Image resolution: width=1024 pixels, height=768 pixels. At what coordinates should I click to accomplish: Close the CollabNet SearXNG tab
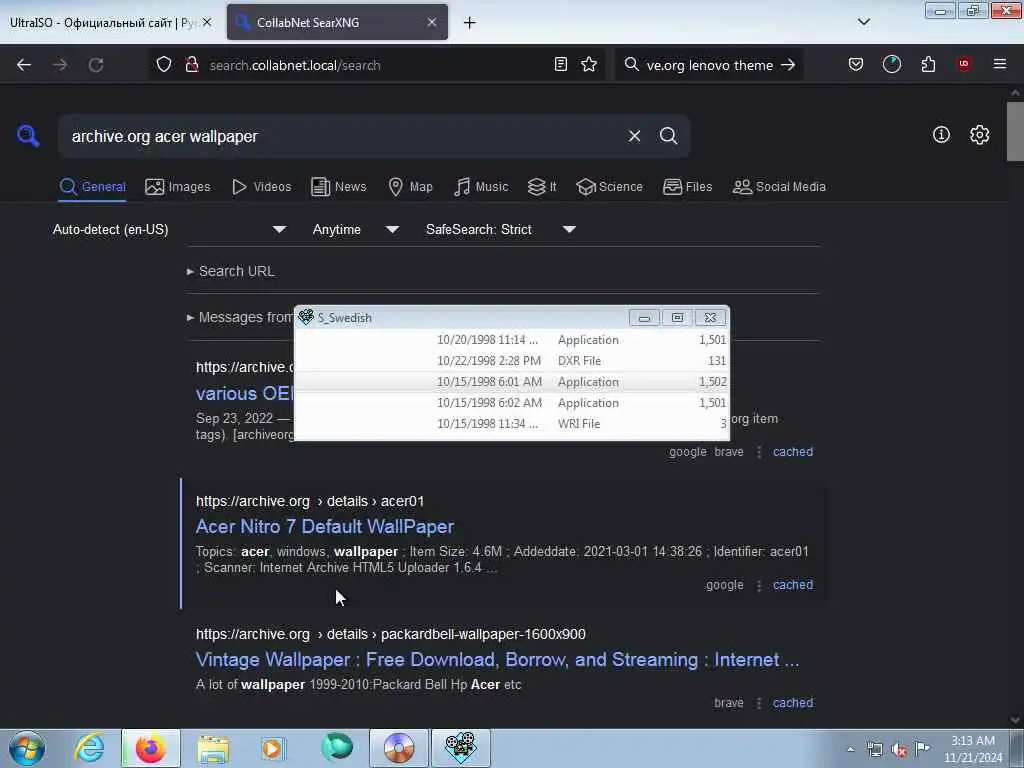coord(432,22)
